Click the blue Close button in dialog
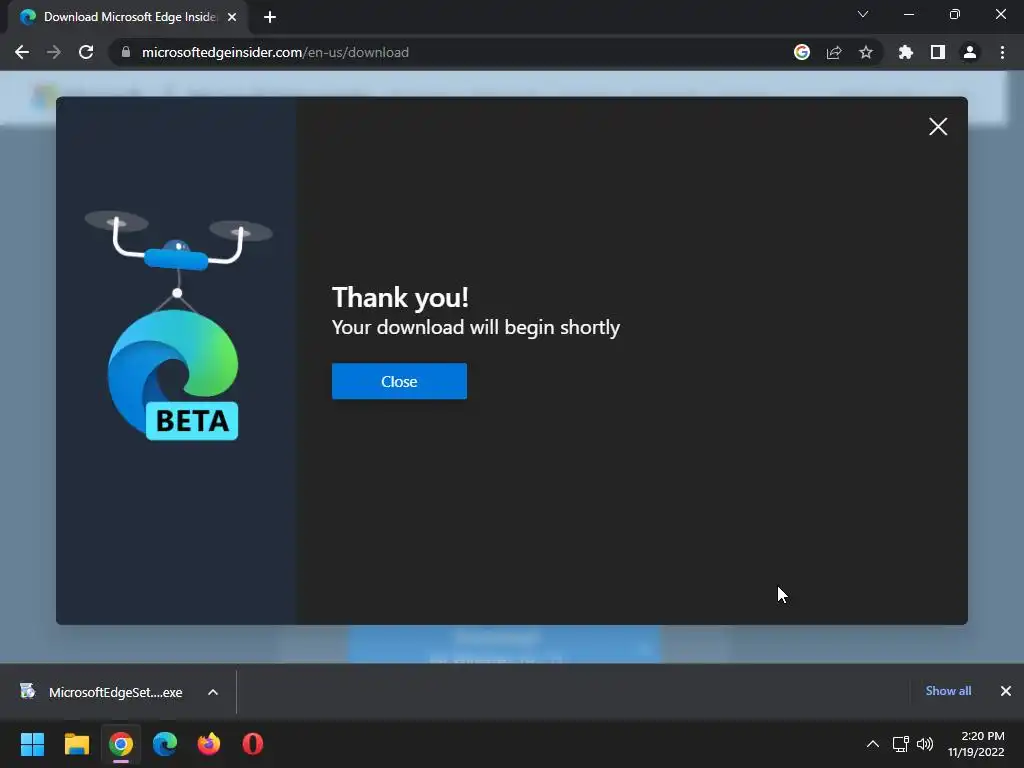 399,381
